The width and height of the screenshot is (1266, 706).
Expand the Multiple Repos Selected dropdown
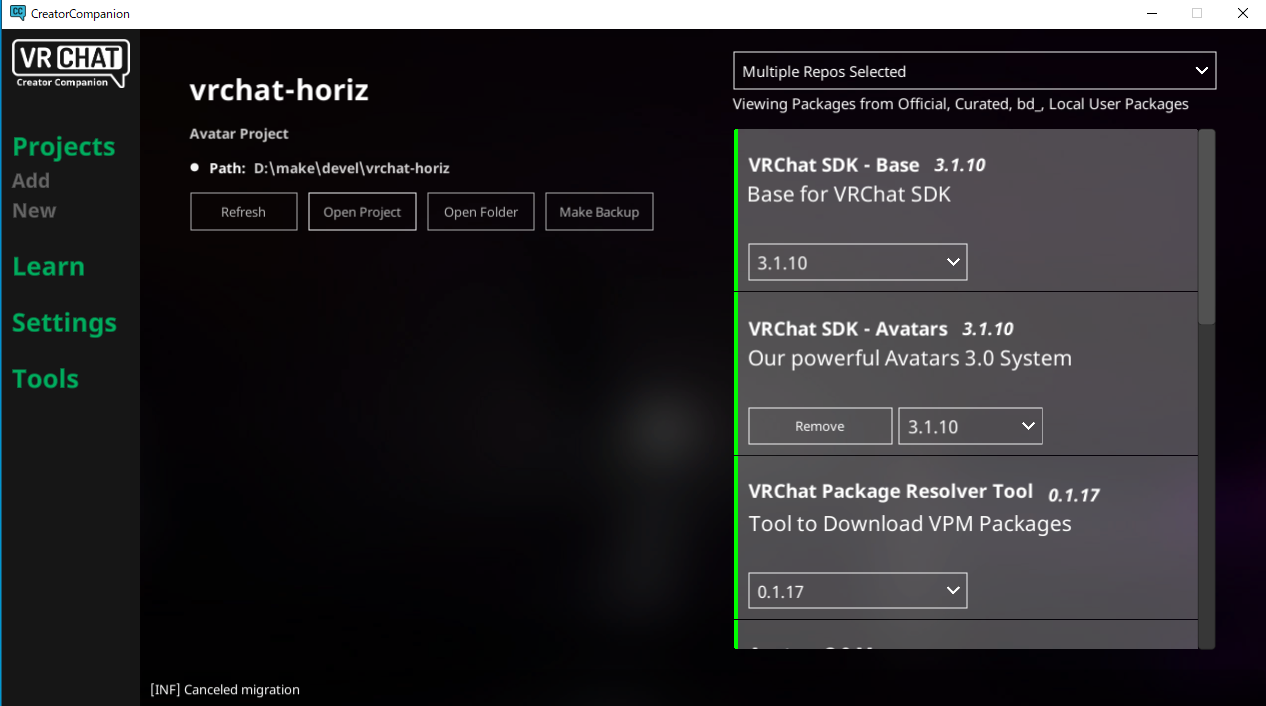coord(974,71)
